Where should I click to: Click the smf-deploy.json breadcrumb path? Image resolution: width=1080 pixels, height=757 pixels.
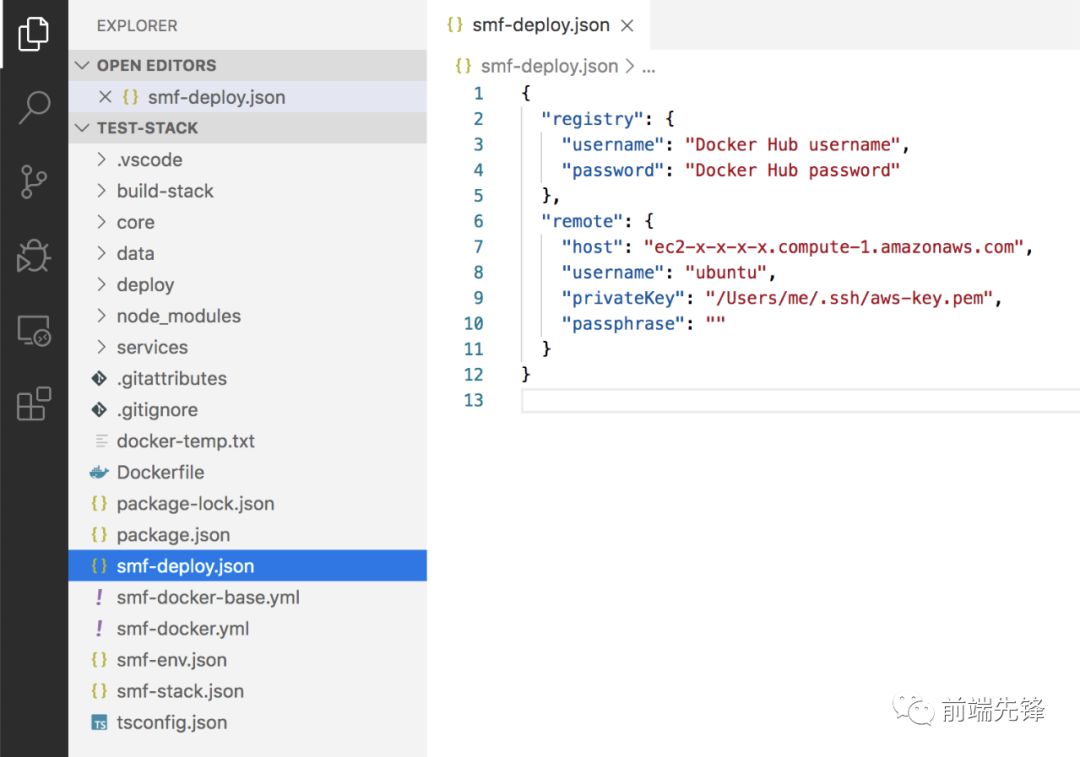tap(549, 66)
